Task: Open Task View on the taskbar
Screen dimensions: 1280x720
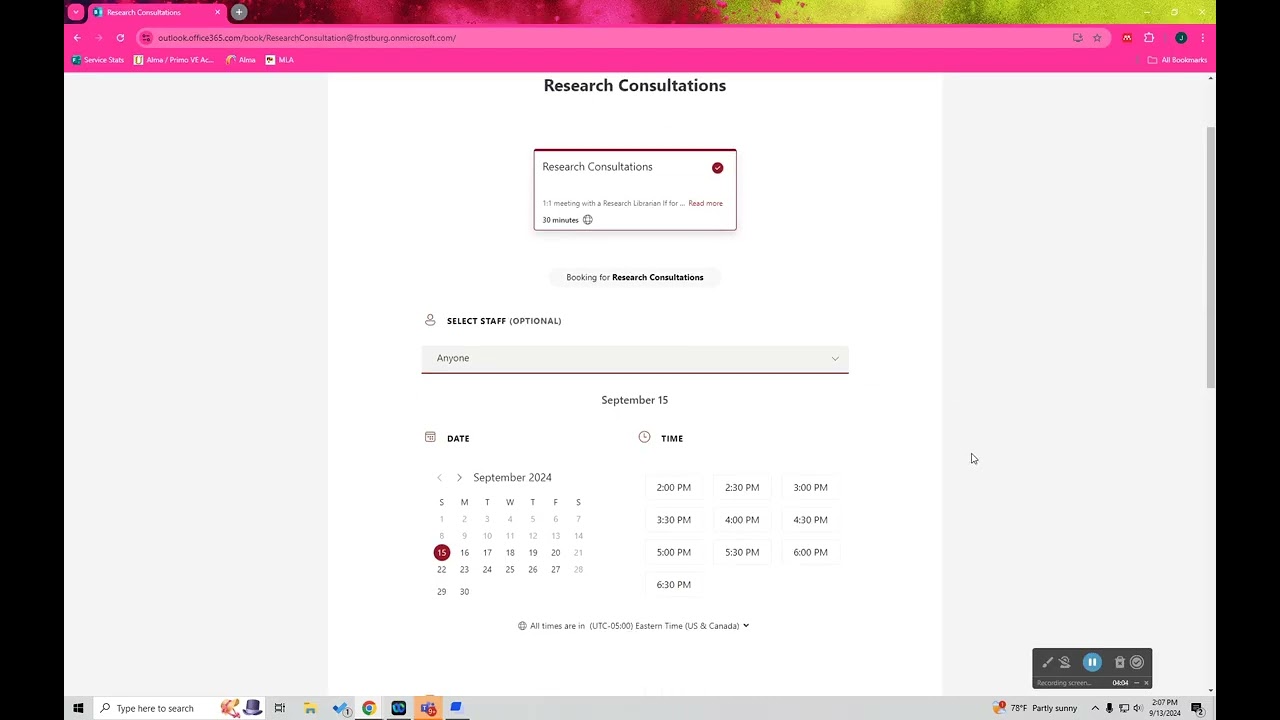Action: (280, 708)
